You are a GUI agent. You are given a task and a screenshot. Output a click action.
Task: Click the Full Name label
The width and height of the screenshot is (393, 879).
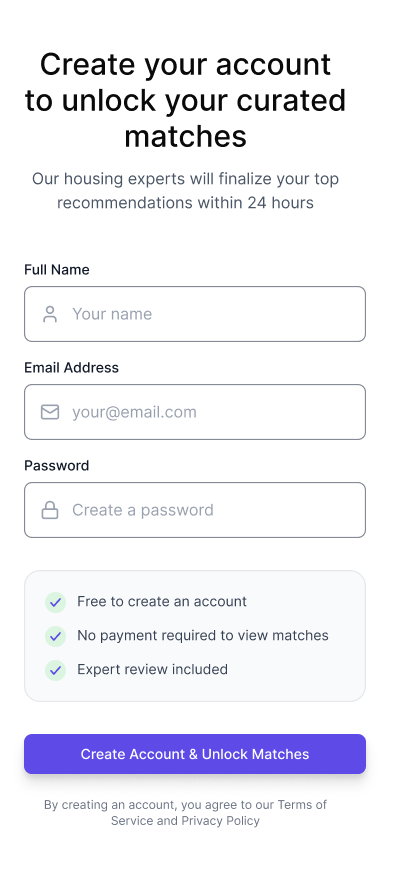tap(57, 270)
